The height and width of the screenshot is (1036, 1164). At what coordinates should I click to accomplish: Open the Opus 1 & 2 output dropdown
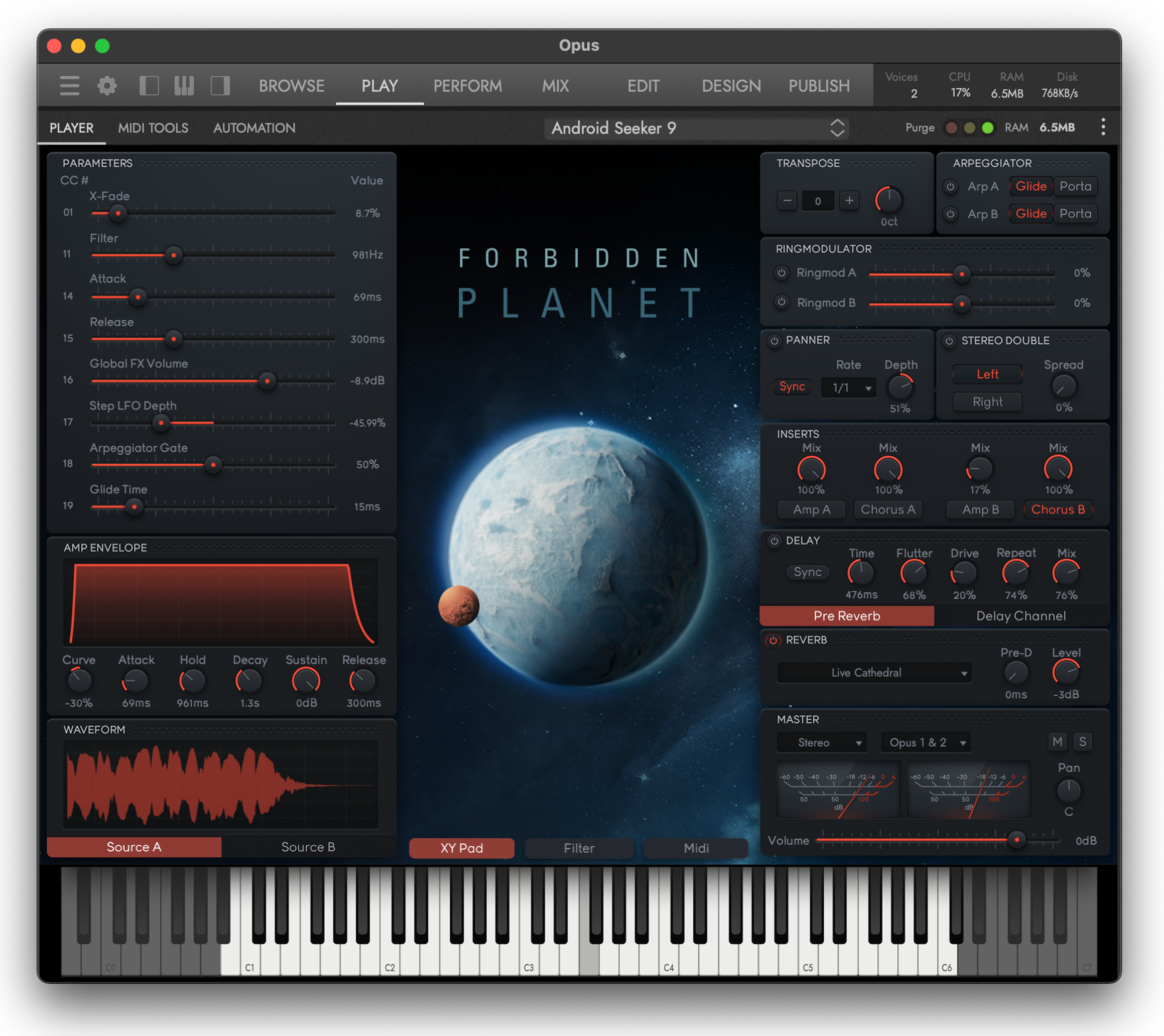click(926, 743)
